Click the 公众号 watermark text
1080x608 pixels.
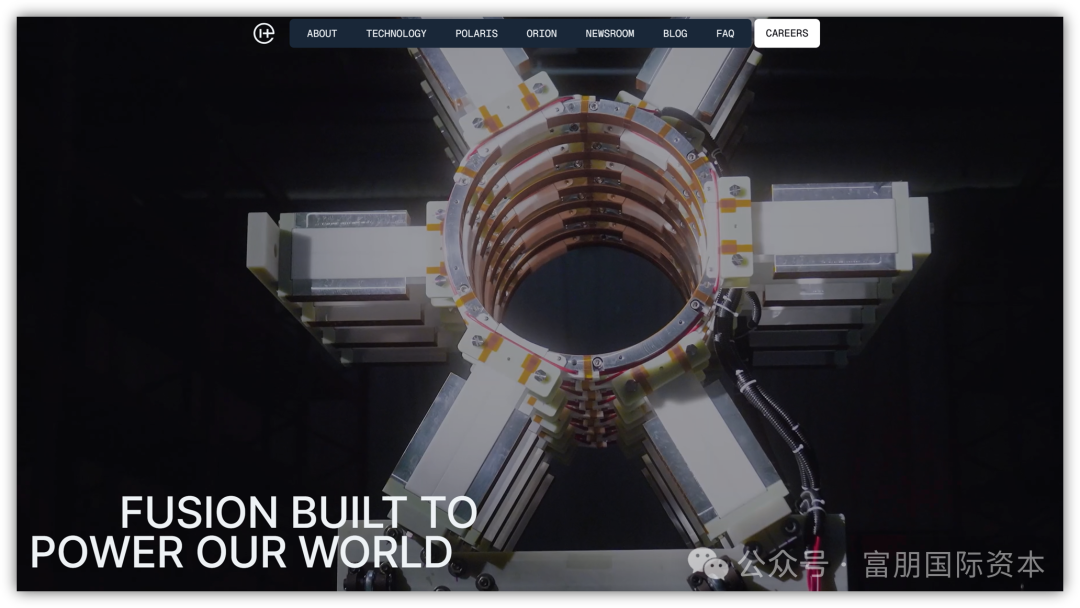coord(783,563)
